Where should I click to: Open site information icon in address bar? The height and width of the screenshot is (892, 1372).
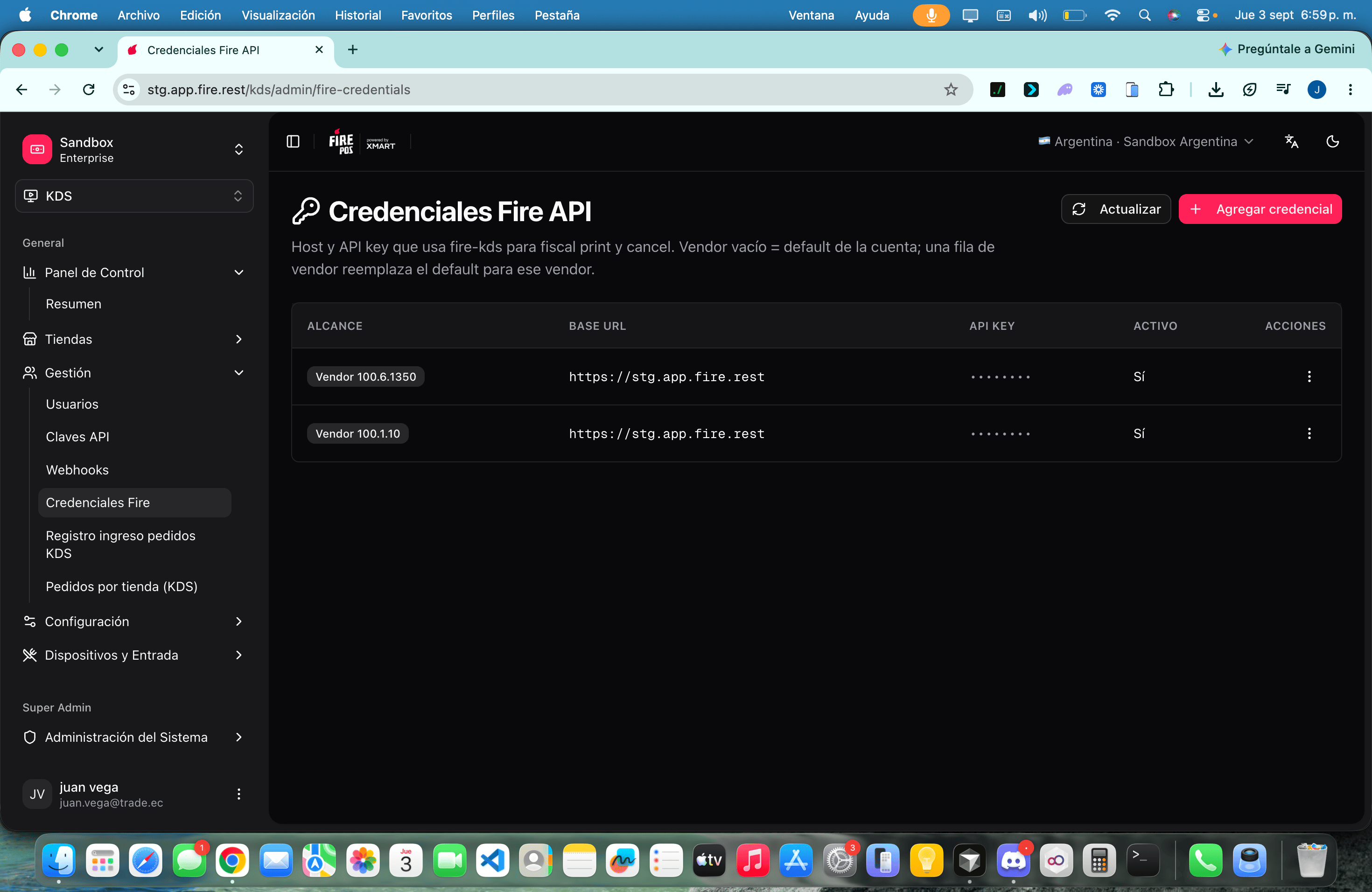pyautogui.click(x=129, y=89)
